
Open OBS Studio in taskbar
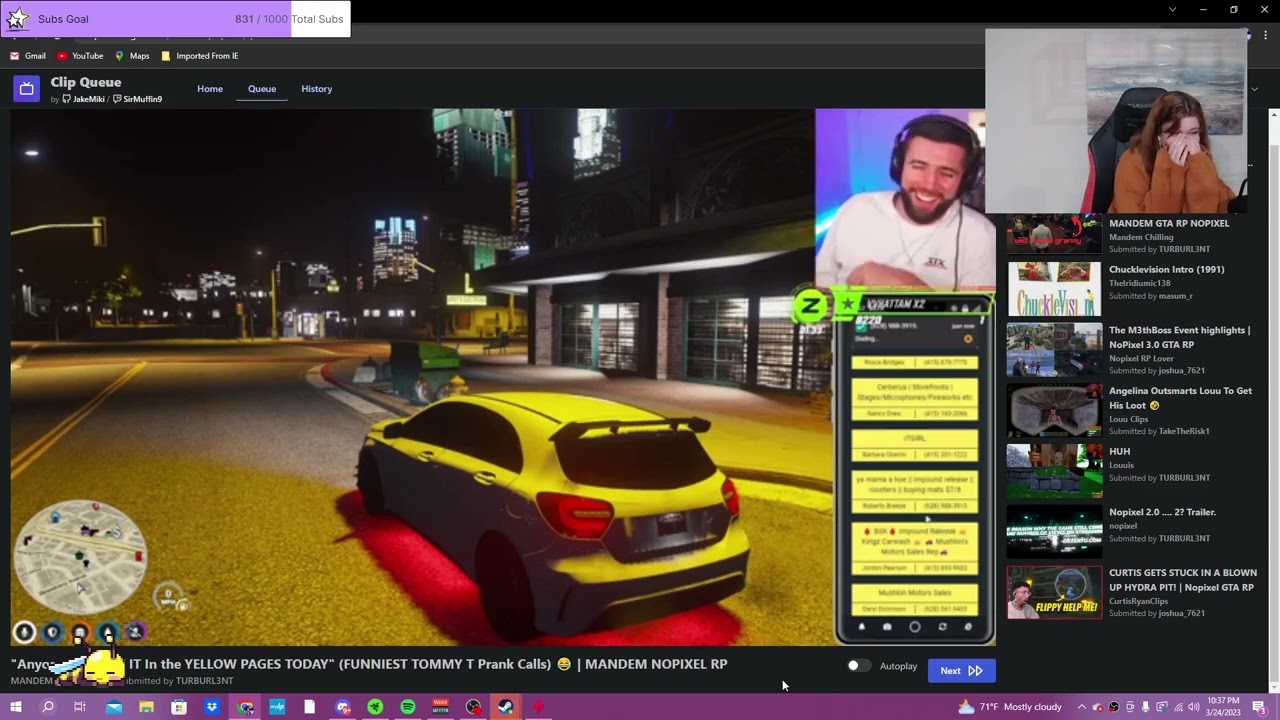473,707
